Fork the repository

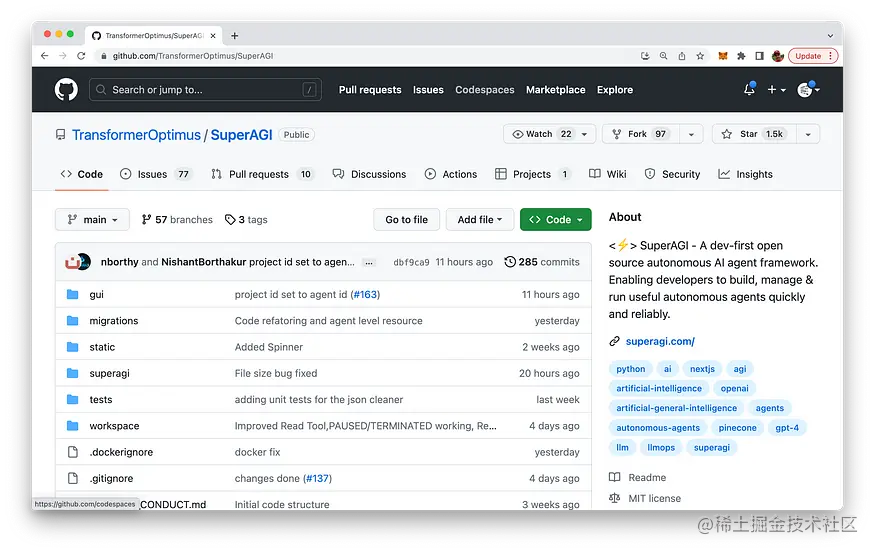[x=640, y=134]
